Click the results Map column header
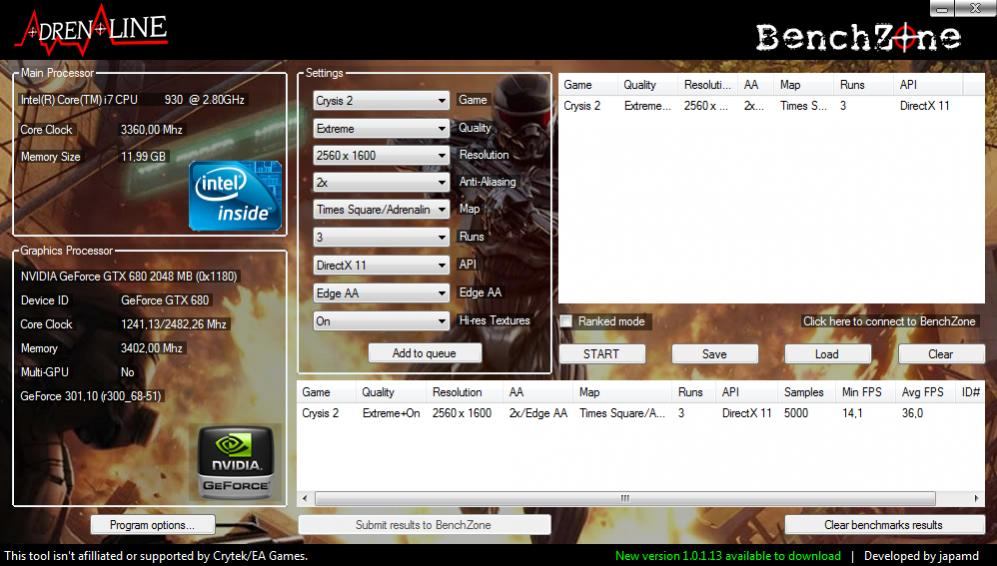This screenshot has width=997, height=566. click(622, 392)
